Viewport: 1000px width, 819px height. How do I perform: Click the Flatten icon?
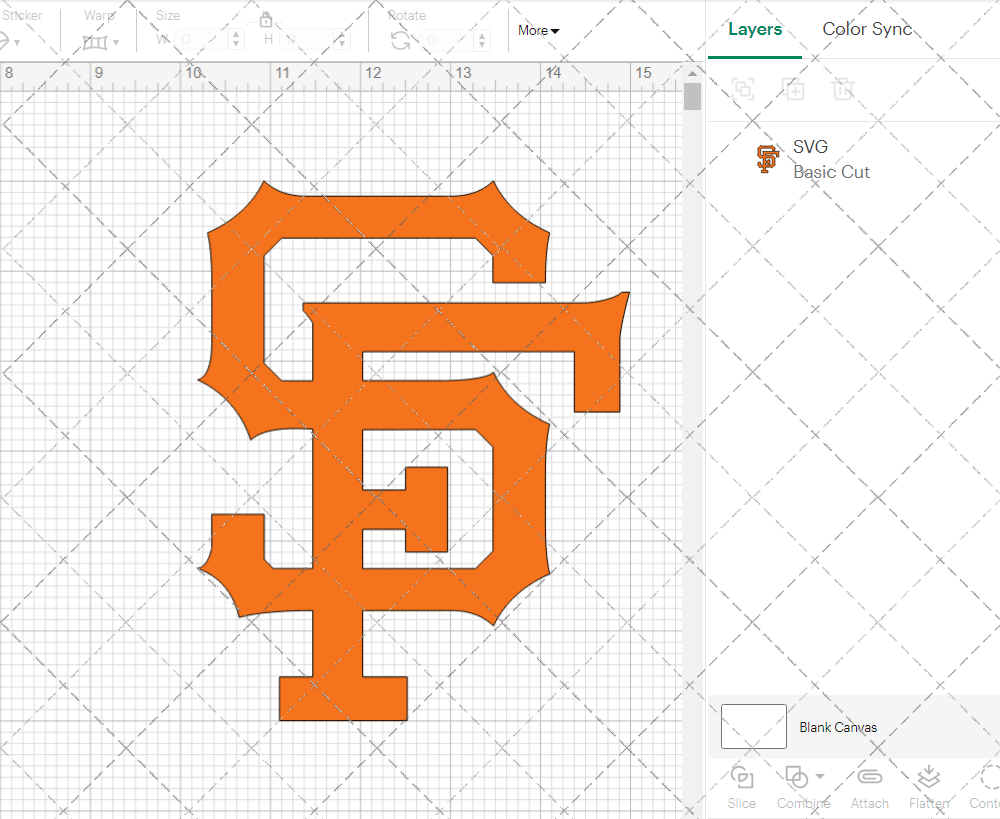click(928, 777)
